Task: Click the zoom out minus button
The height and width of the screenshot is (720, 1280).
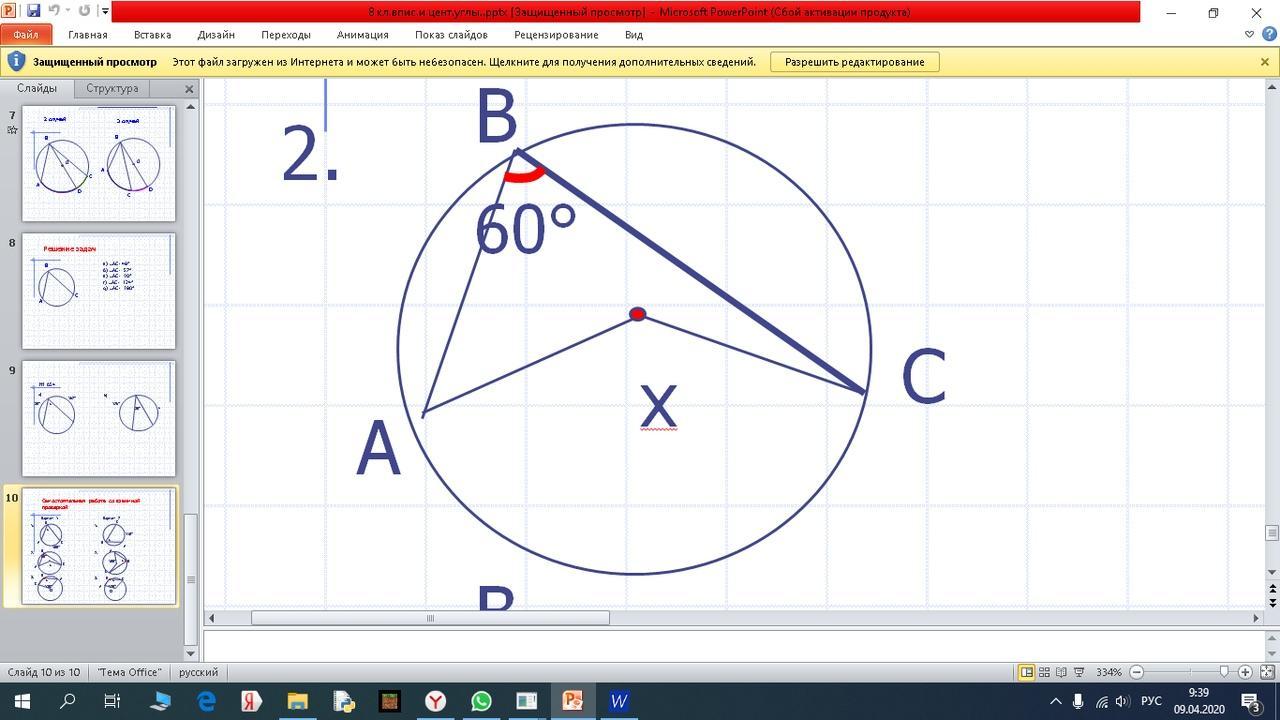Action: (1136, 672)
